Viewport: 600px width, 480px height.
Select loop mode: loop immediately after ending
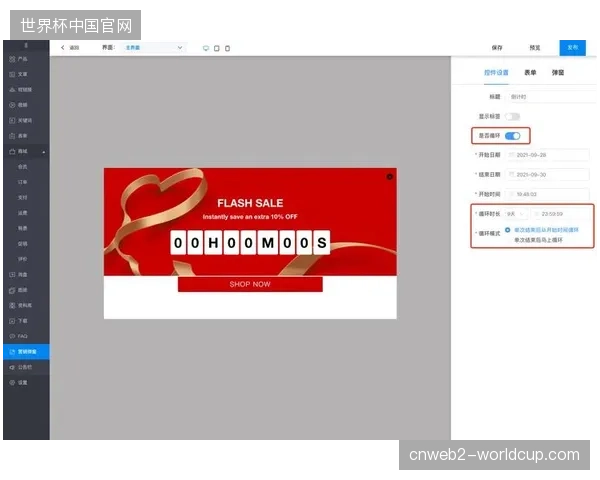[x=538, y=240]
